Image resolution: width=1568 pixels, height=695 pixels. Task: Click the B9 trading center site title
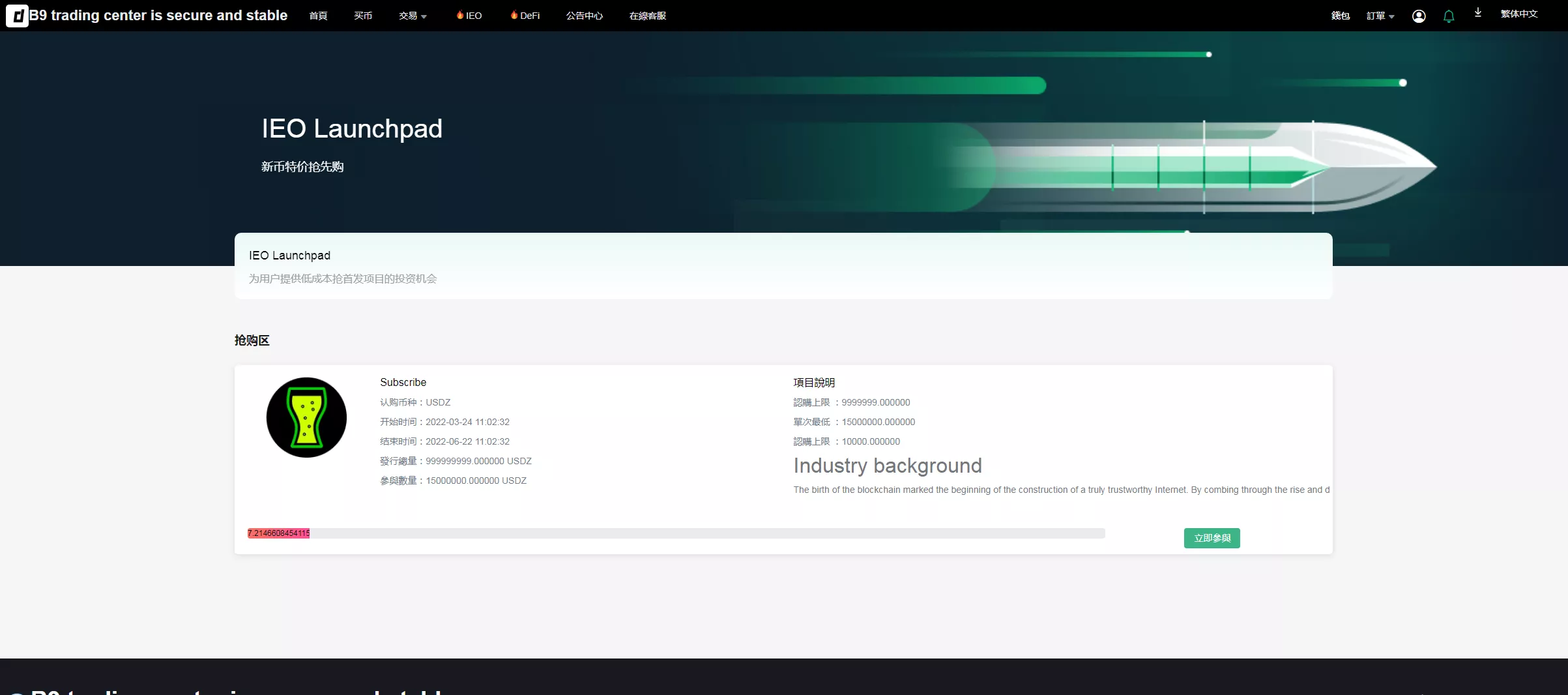coord(158,16)
